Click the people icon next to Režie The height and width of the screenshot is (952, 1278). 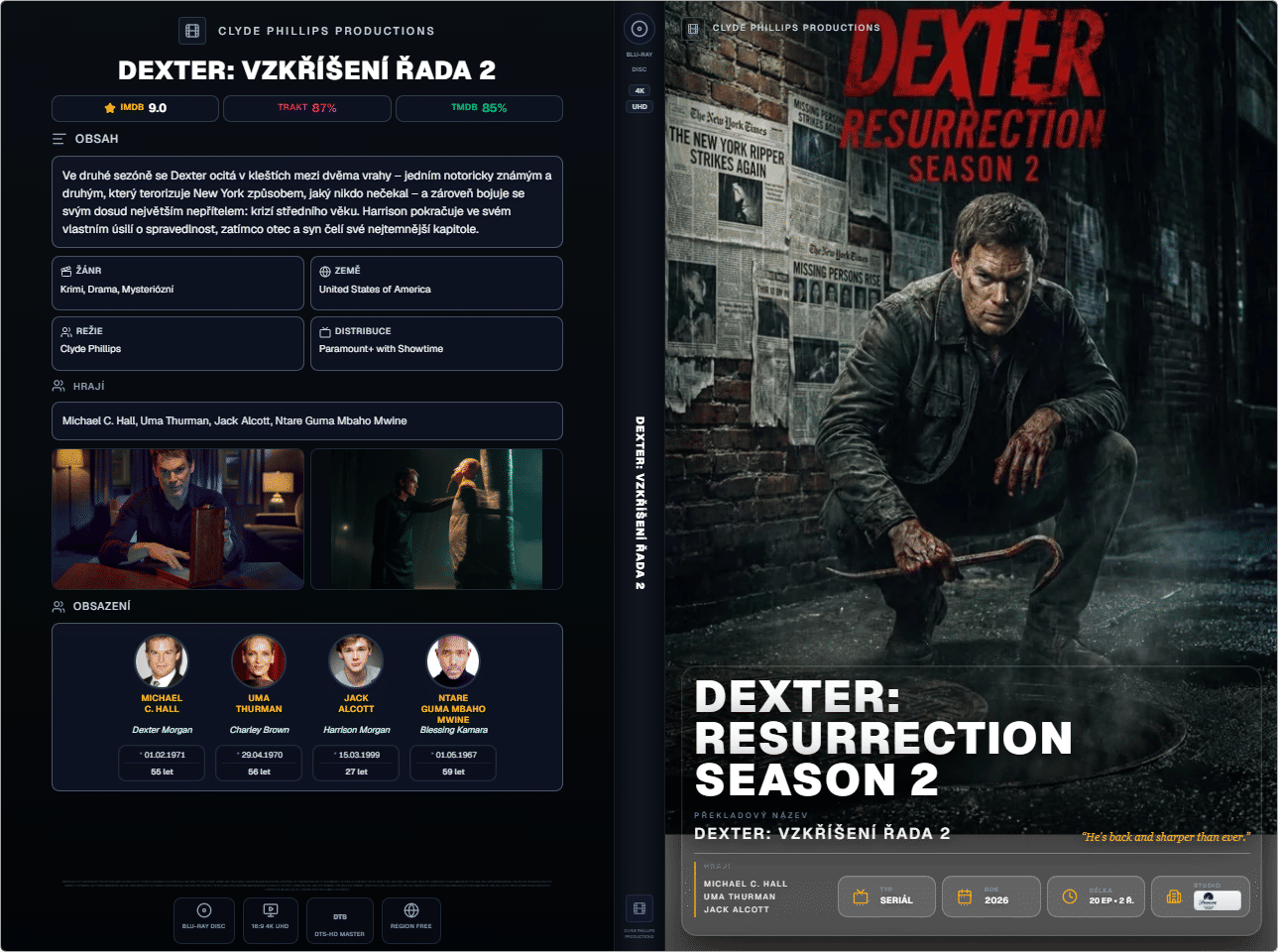click(66, 331)
